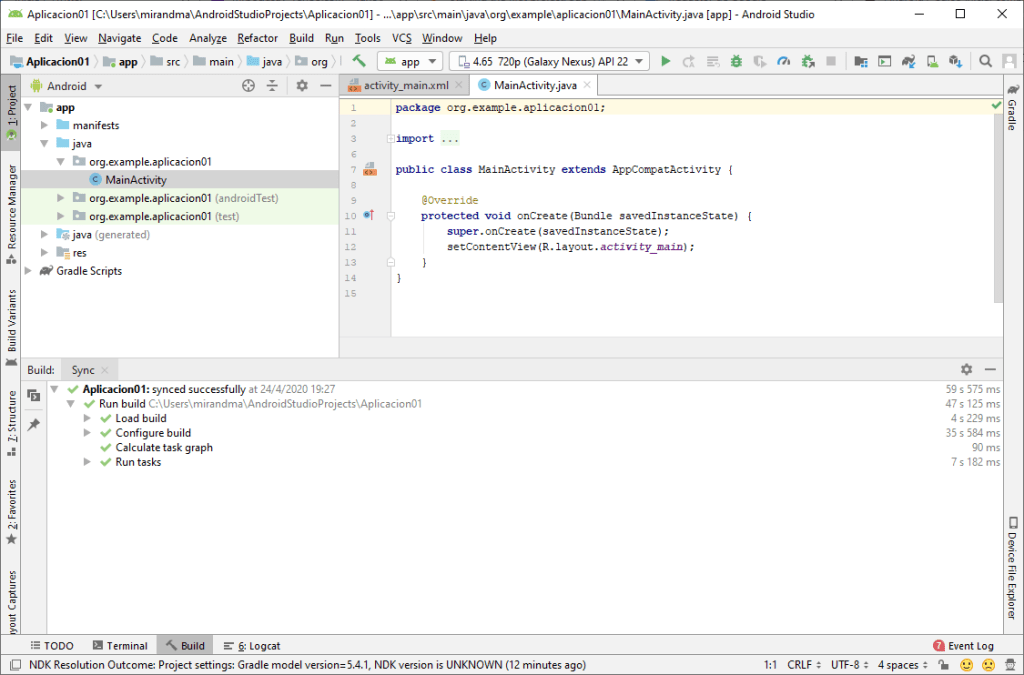Open the Refactor menu
Viewport: 1024px width, 675px height.
(258, 38)
